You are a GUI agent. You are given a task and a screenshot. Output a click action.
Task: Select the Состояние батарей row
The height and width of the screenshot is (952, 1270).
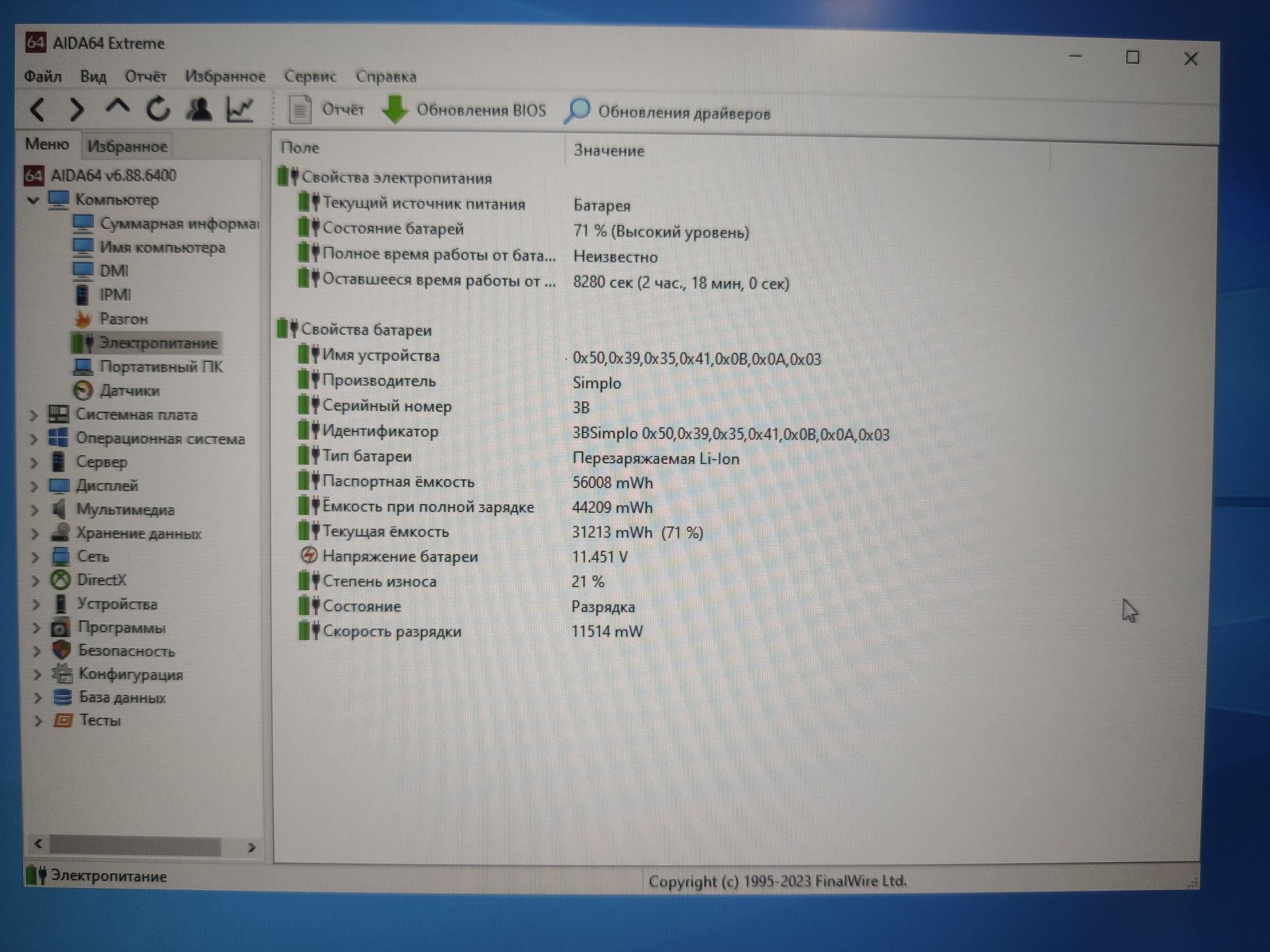[x=524, y=230]
